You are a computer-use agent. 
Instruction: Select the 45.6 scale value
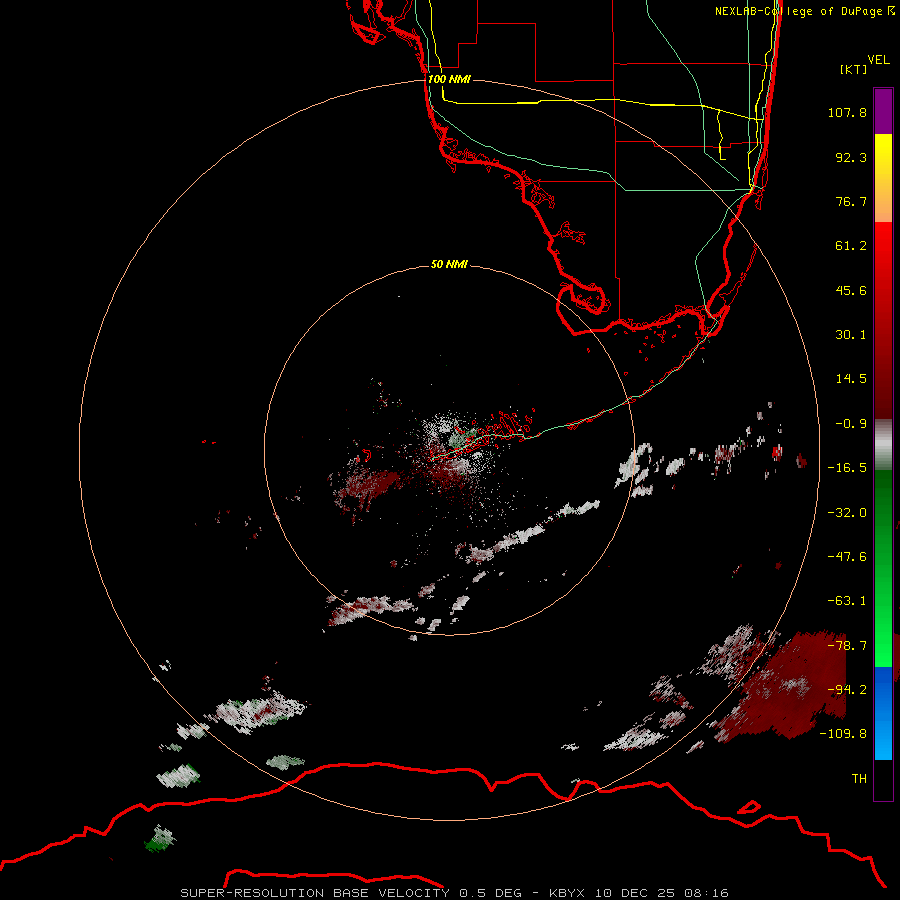click(x=851, y=290)
